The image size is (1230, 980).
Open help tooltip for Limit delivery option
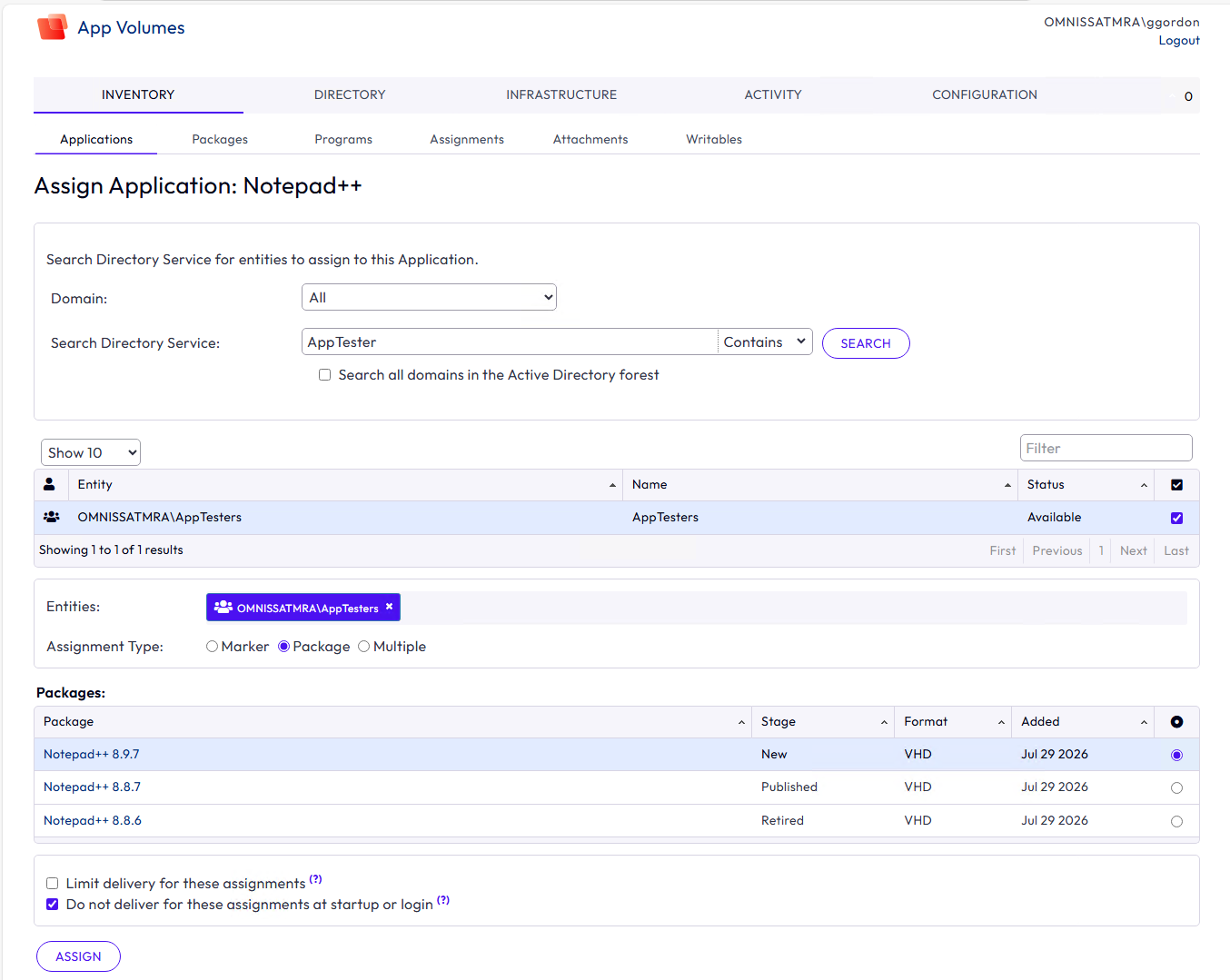tap(315, 879)
